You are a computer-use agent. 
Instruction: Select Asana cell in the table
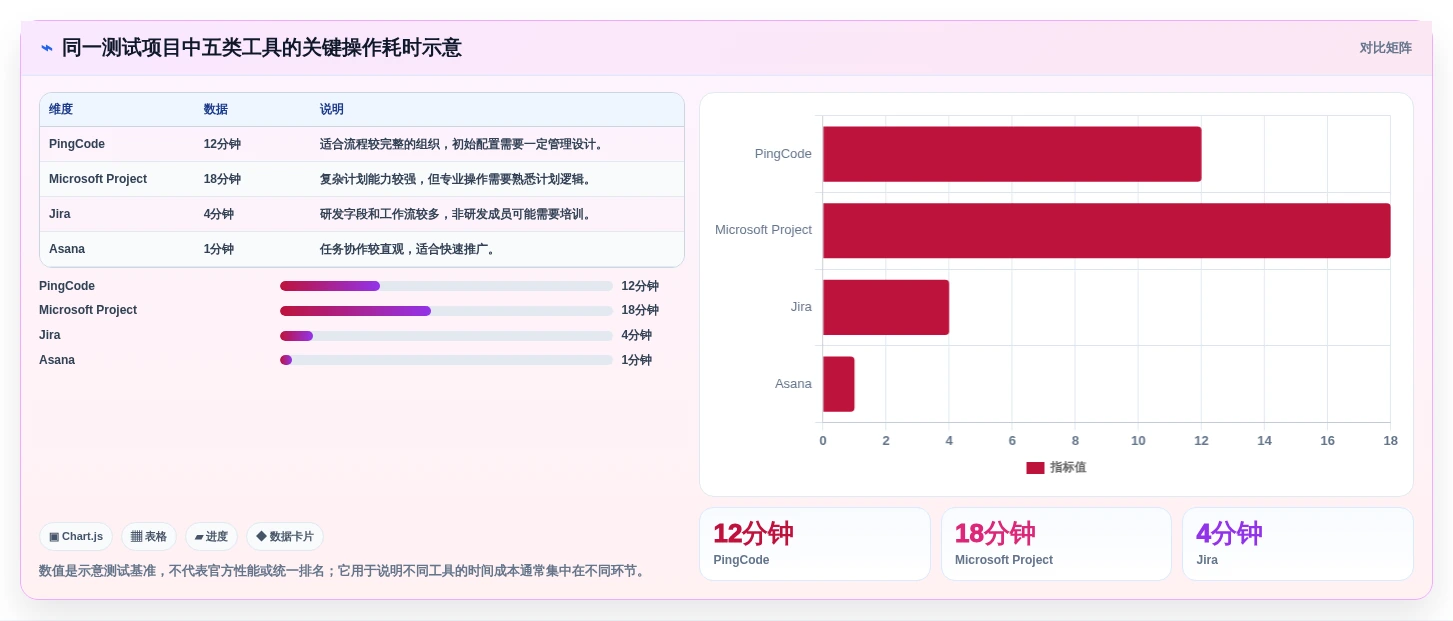[x=67, y=249]
